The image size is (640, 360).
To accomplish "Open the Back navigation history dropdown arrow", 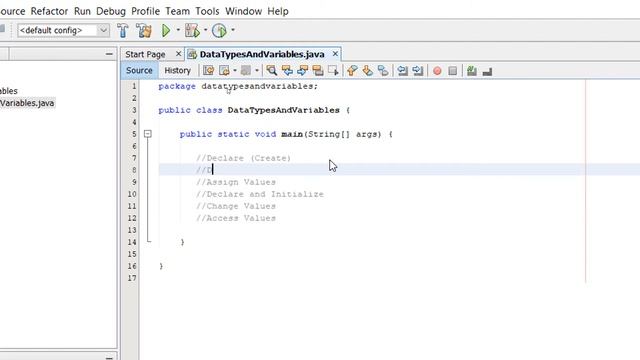I will [235, 71].
